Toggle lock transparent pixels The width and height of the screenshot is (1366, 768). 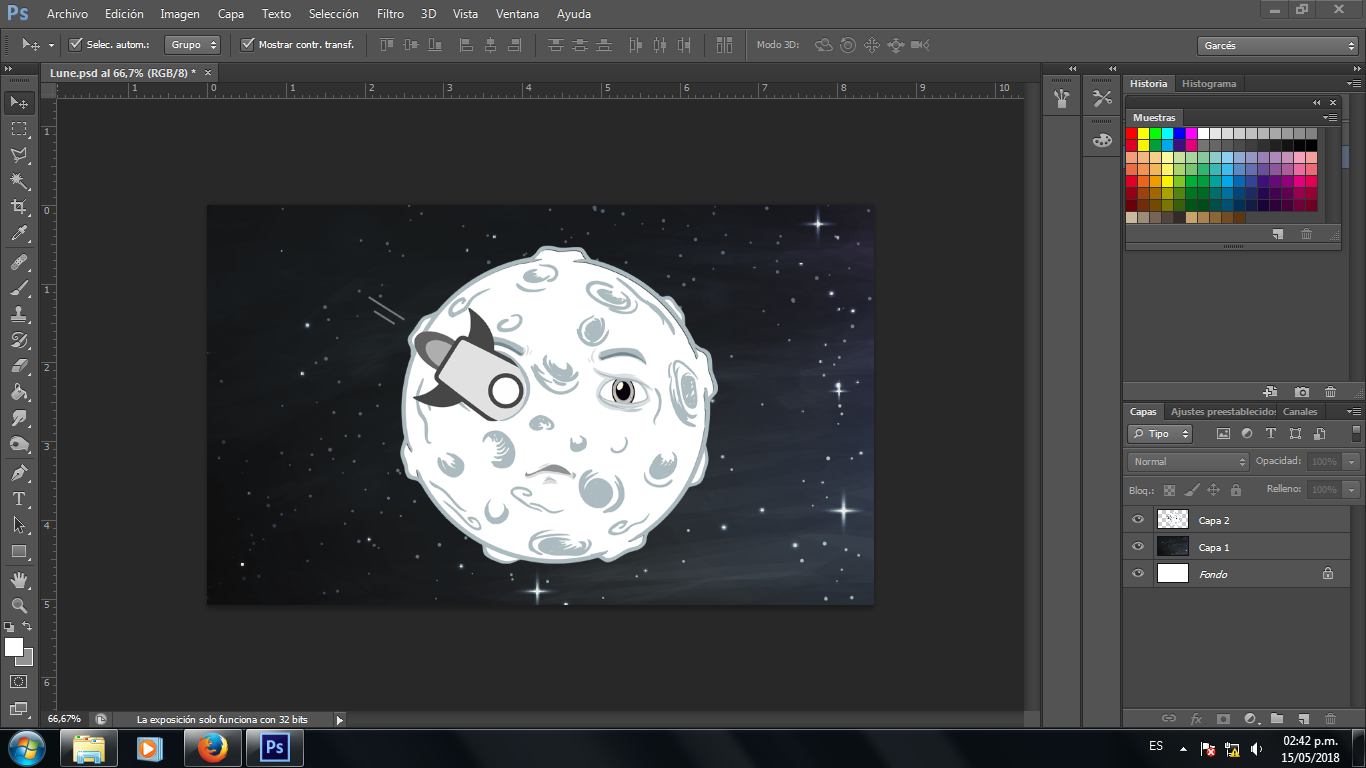click(1169, 490)
